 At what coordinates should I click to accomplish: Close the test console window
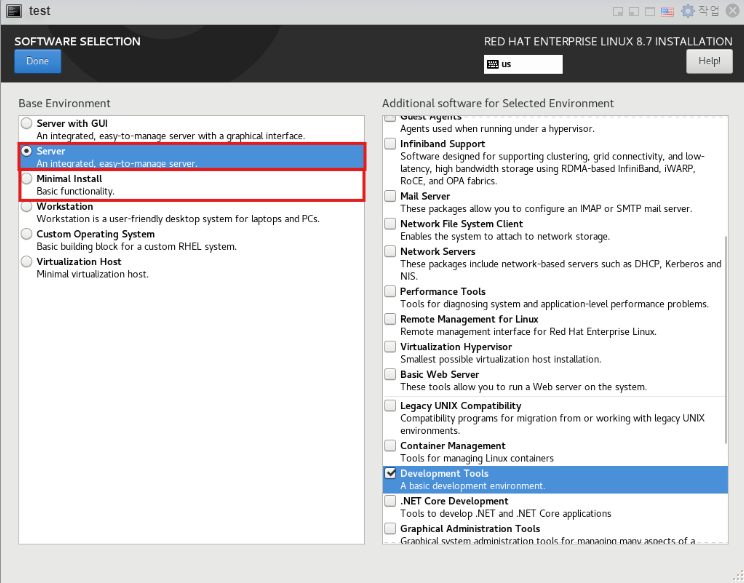733,10
